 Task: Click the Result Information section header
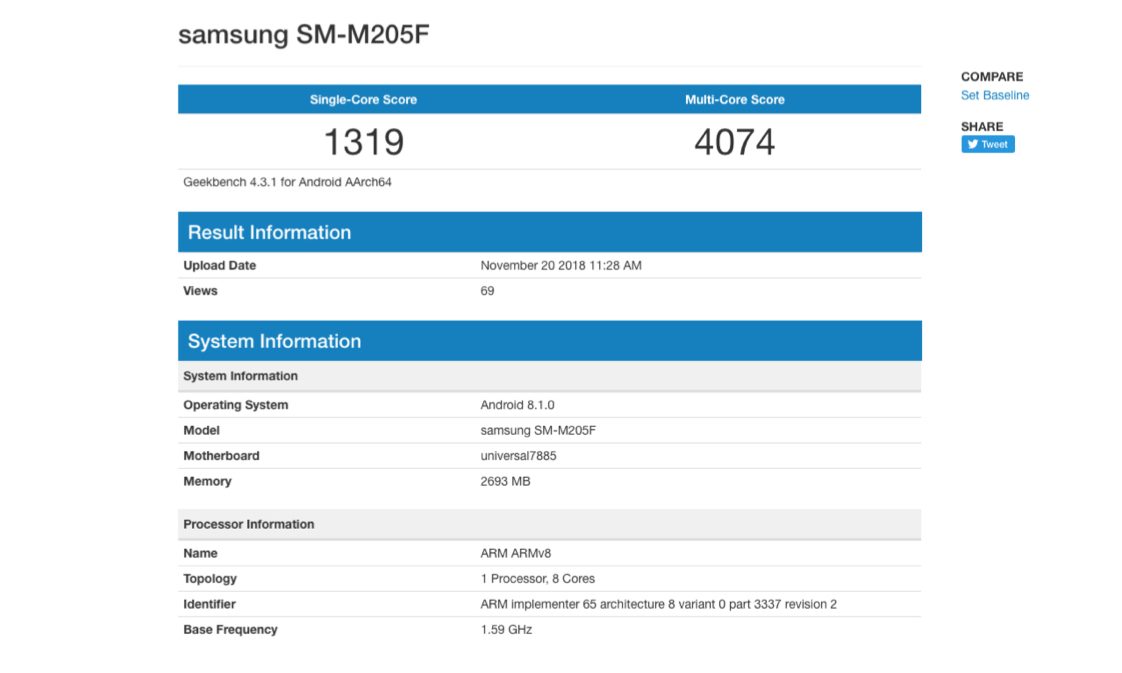tap(269, 232)
